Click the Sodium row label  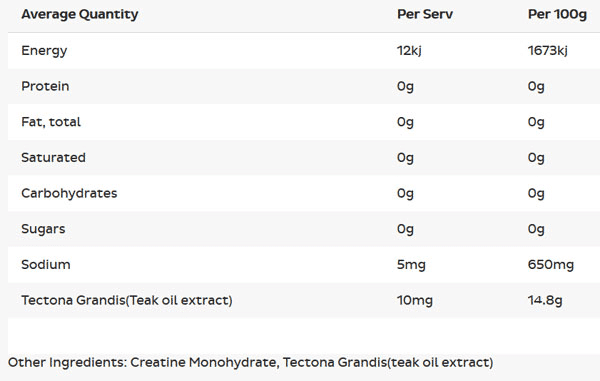(46, 265)
